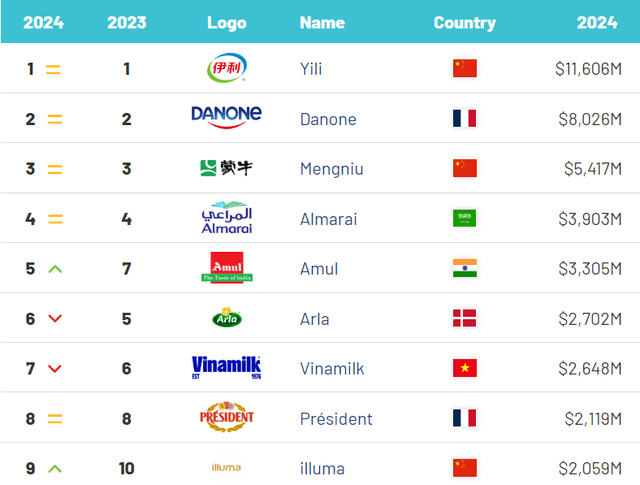The height and width of the screenshot is (485, 640).
Task: Click the Yili logo
Action: [226, 69]
